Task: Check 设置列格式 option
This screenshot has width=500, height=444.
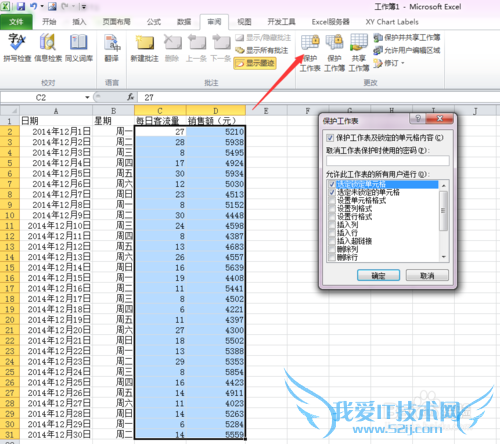Action: (x=332, y=209)
